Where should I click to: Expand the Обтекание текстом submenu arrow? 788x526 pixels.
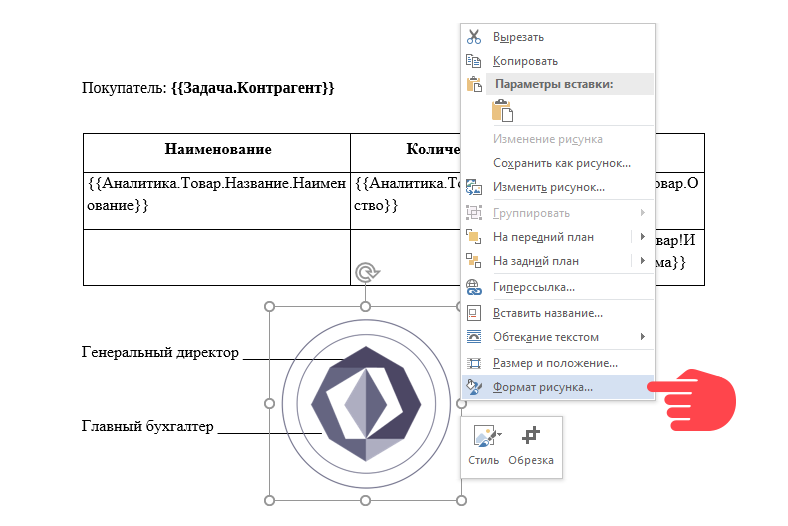coord(643,337)
